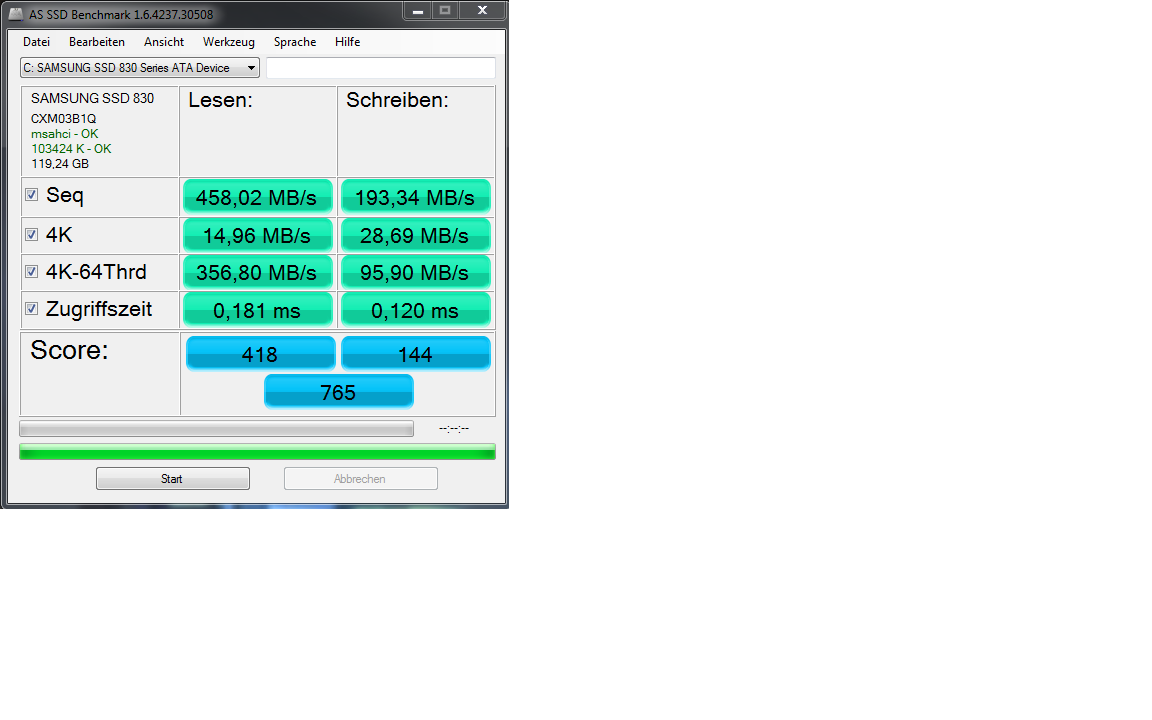Image resolution: width=1152 pixels, height=720 pixels.
Task: Toggle the Seq test checkbox
Action: 32,195
